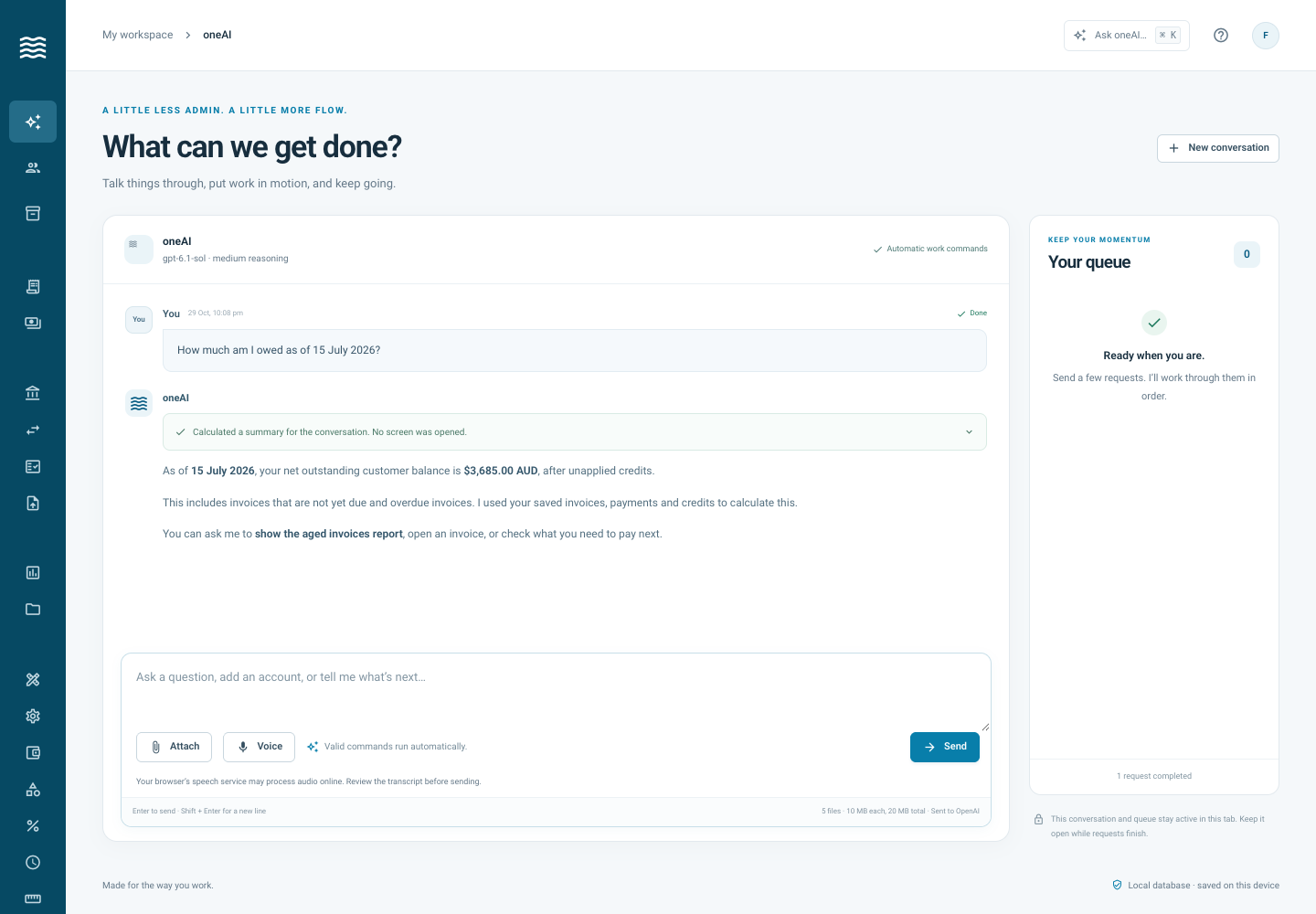Expand the calculated summary details chevron
The height and width of the screenshot is (914, 1316).
969,432
